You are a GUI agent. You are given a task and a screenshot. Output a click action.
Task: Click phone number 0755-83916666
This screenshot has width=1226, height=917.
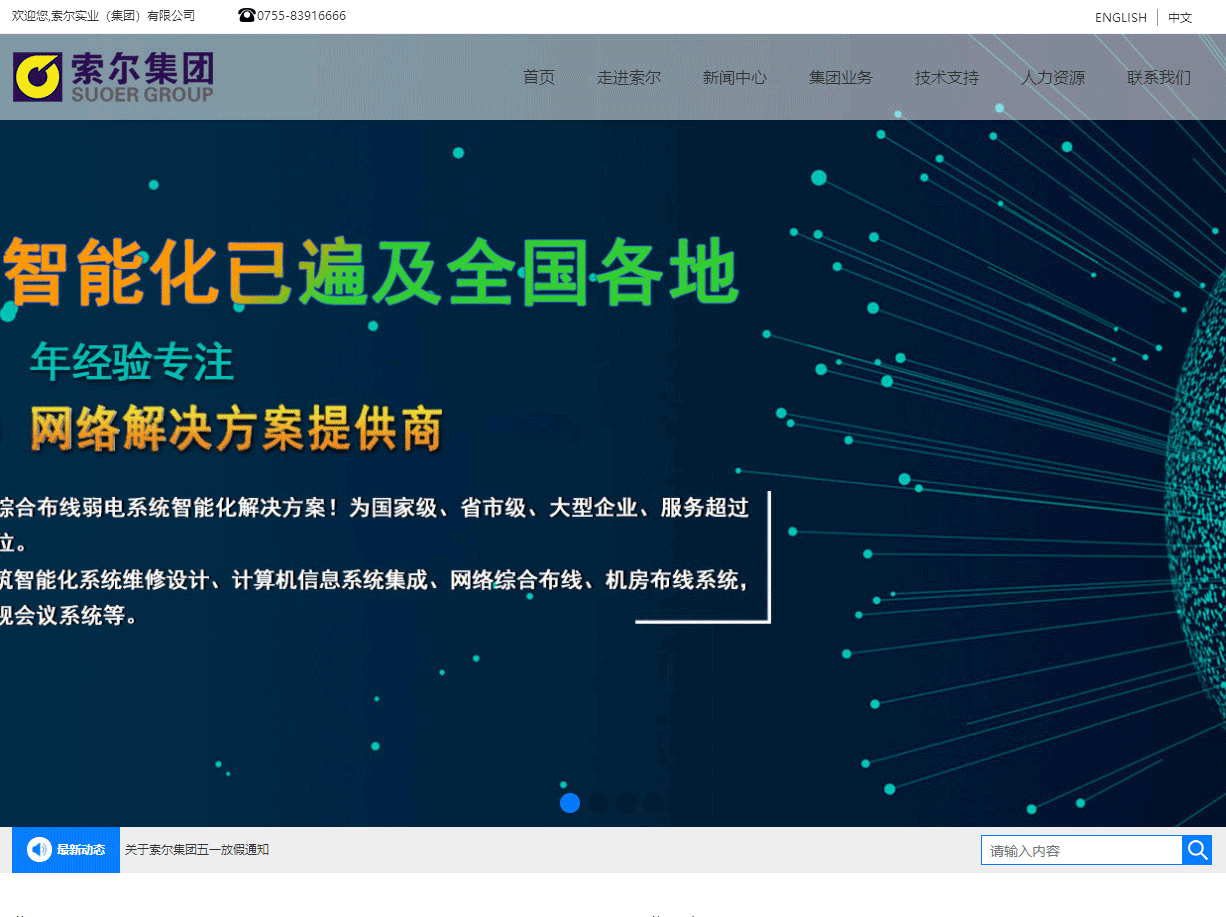point(302,15)
